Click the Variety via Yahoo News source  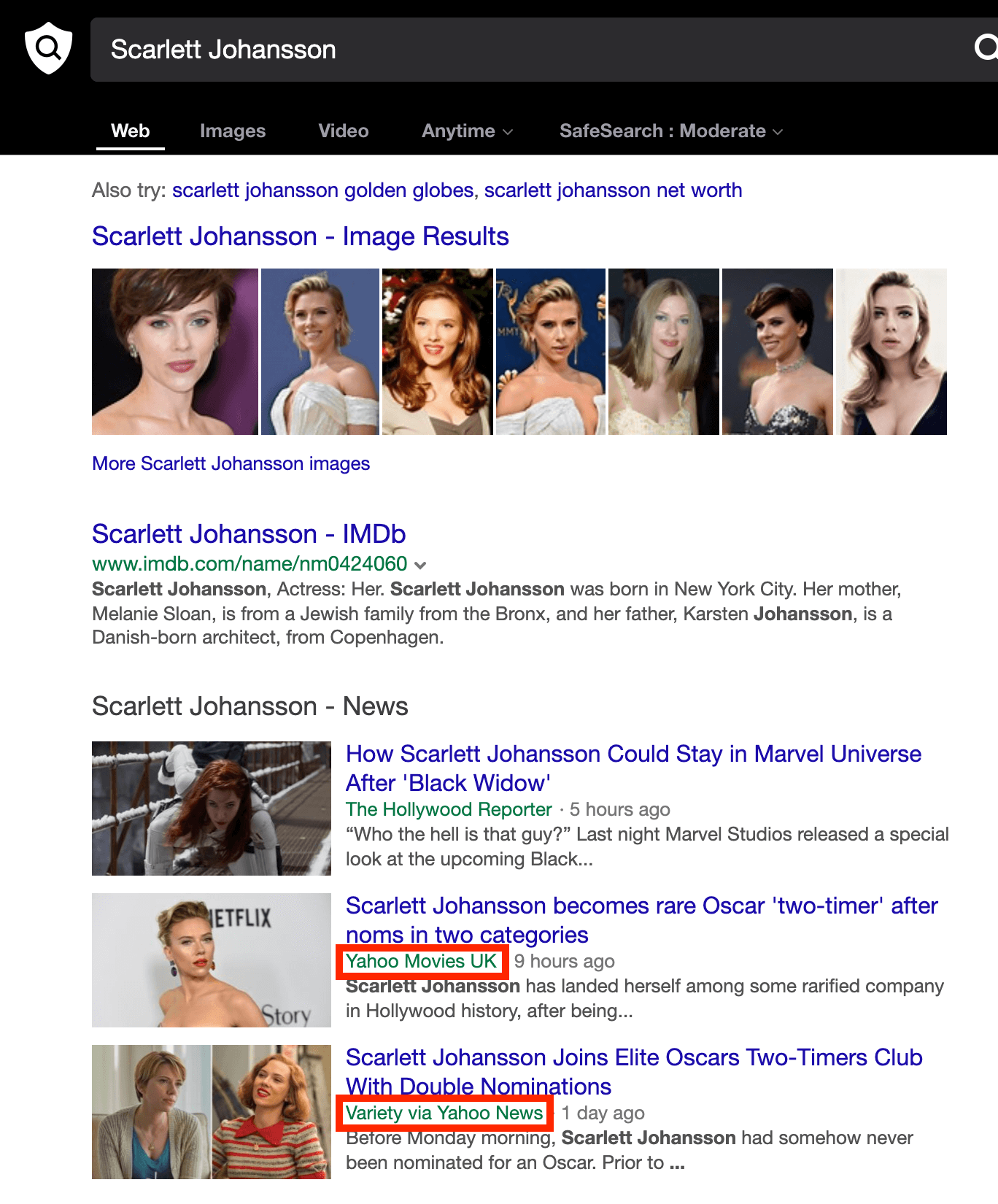coord(444,1113)
